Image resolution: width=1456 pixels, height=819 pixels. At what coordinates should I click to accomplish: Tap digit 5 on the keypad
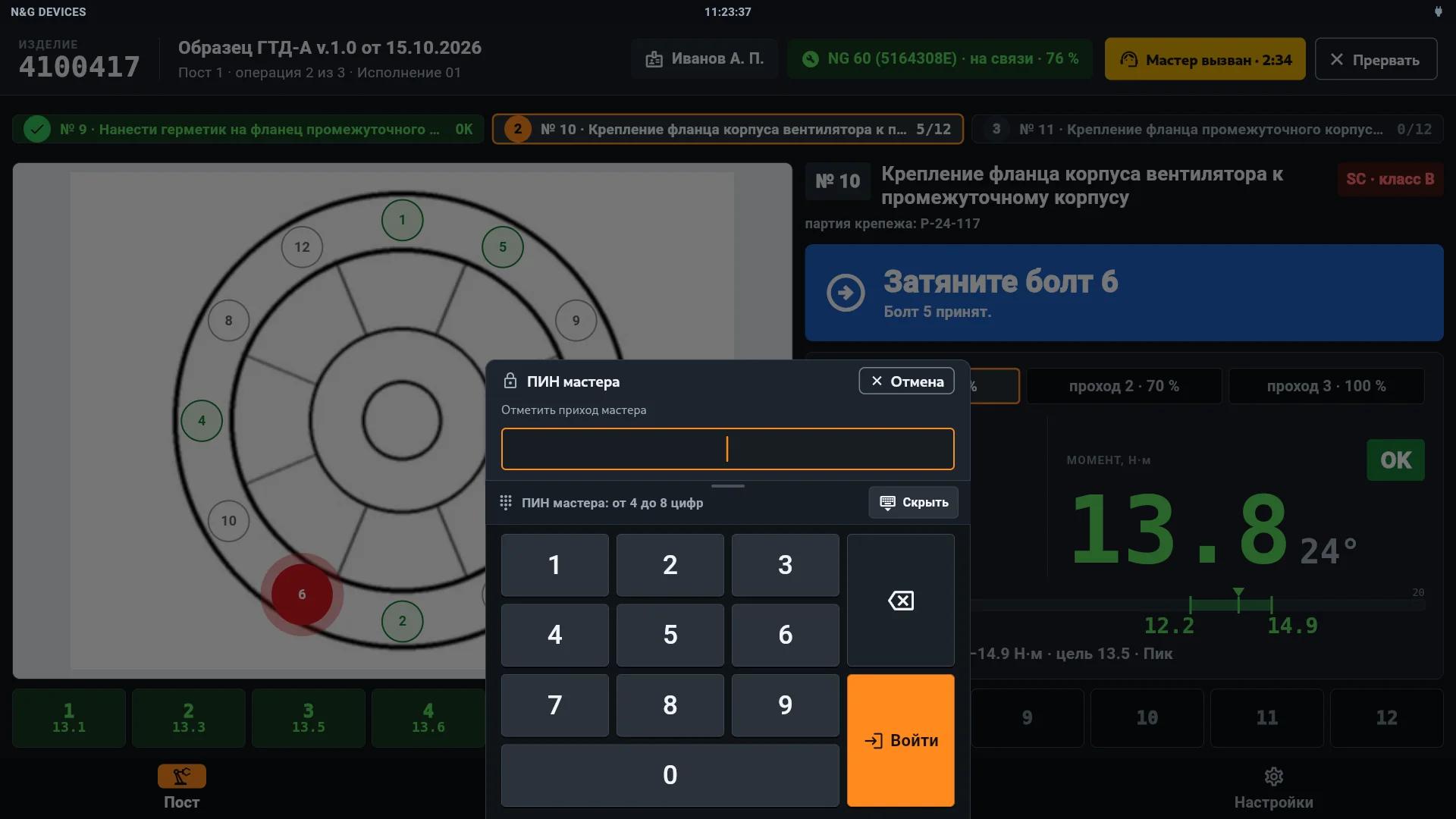[670, 635]
